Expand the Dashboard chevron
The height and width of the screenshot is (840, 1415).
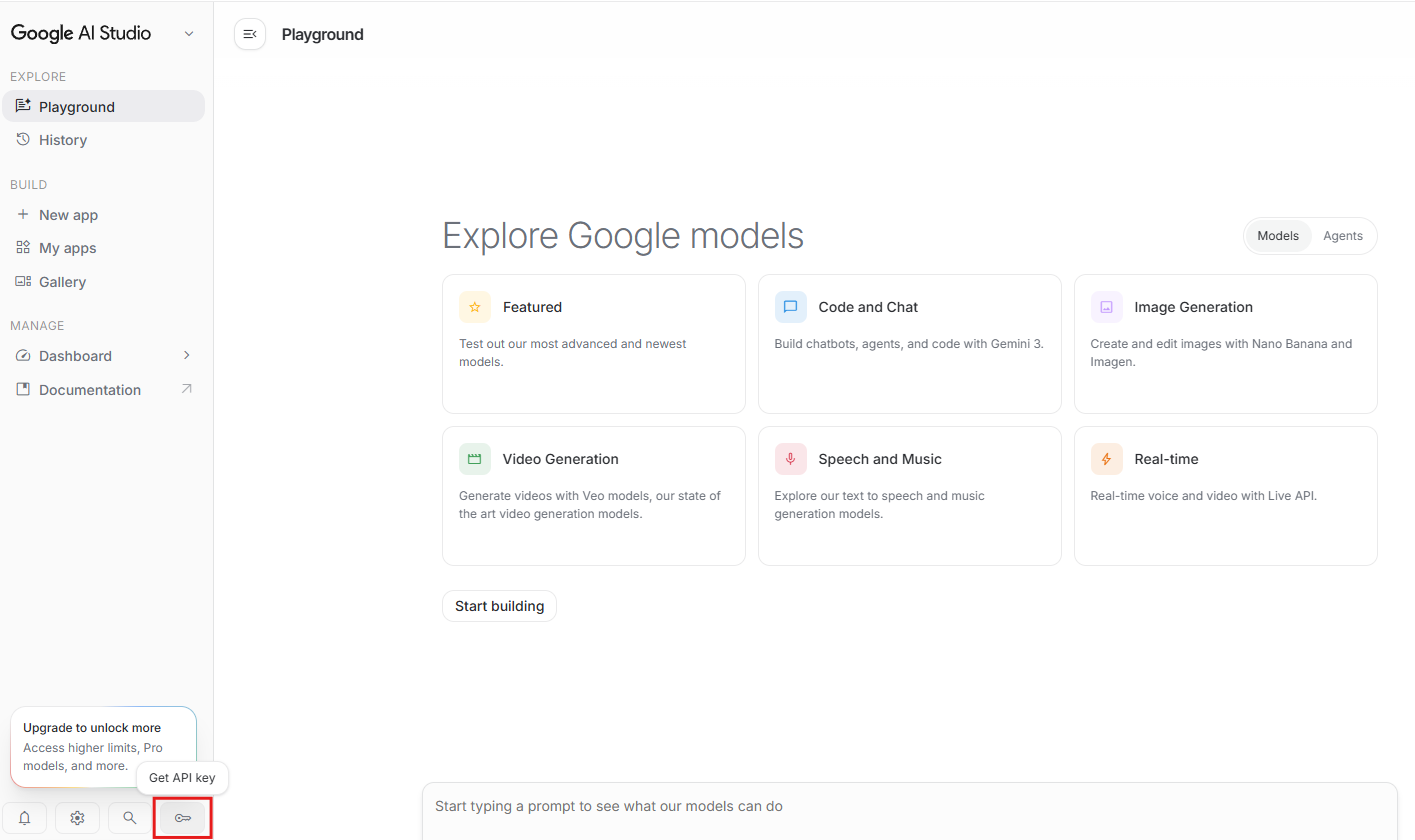(x=186, y=355)
